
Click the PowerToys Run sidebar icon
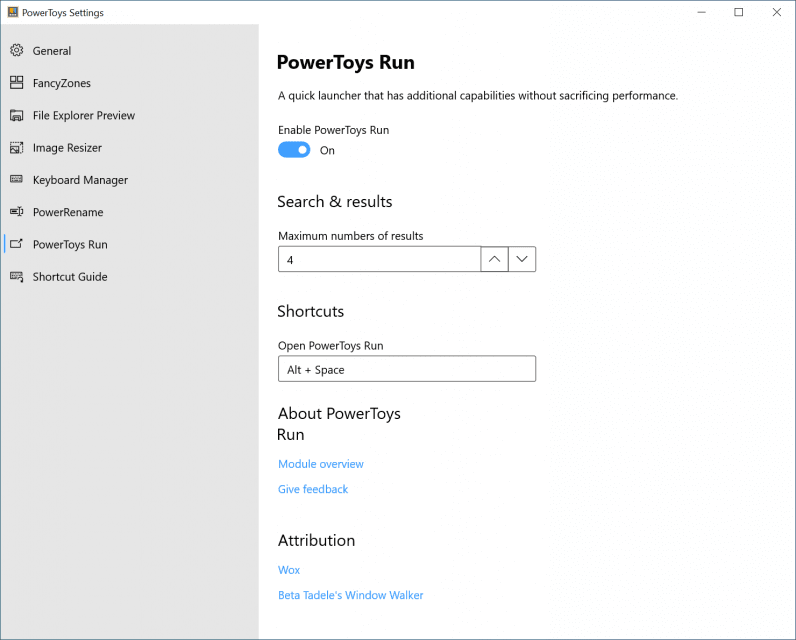pos(16,244)
